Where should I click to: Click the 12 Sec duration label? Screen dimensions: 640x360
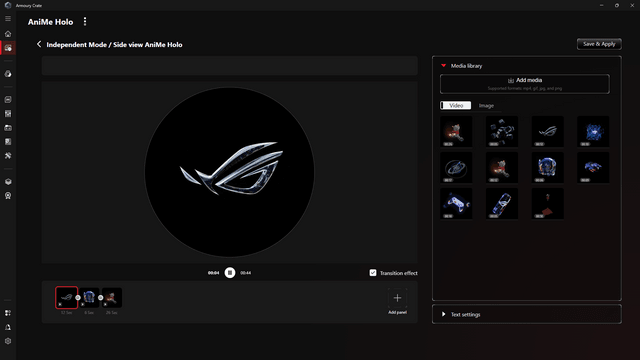point(67,313)
